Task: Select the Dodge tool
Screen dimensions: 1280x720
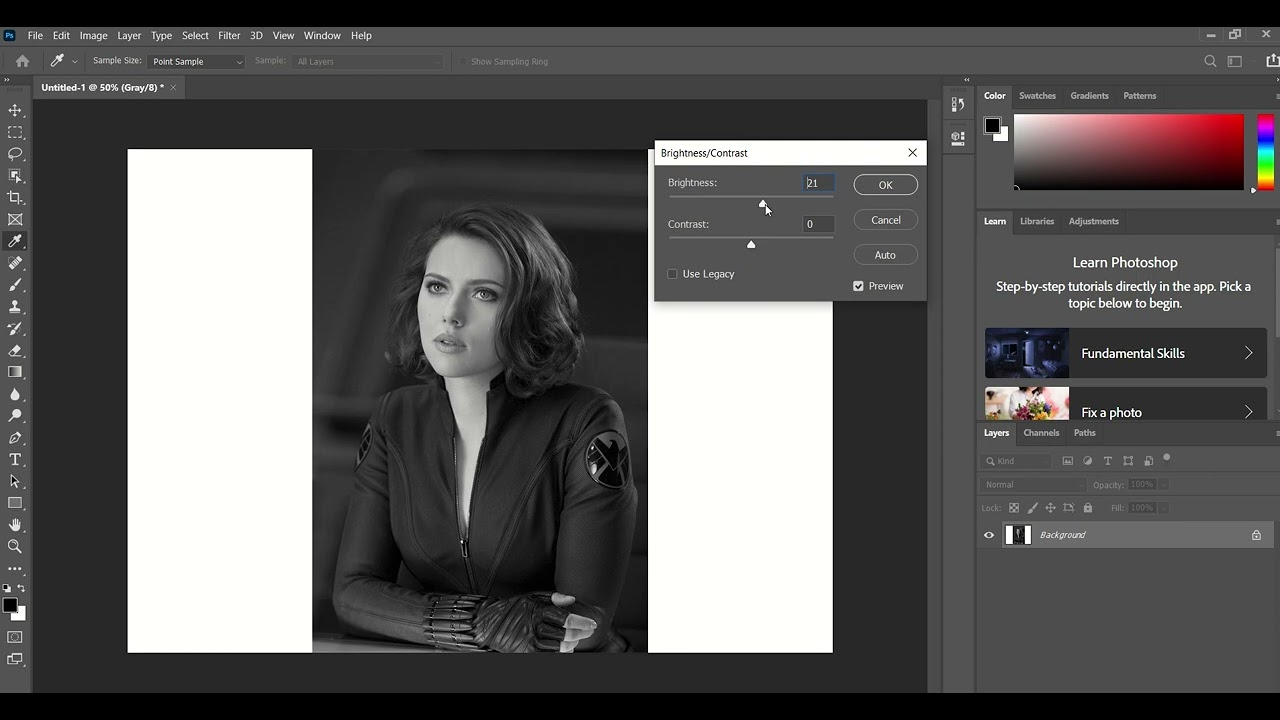Action: pyautogui.click(x=15, y=416)
